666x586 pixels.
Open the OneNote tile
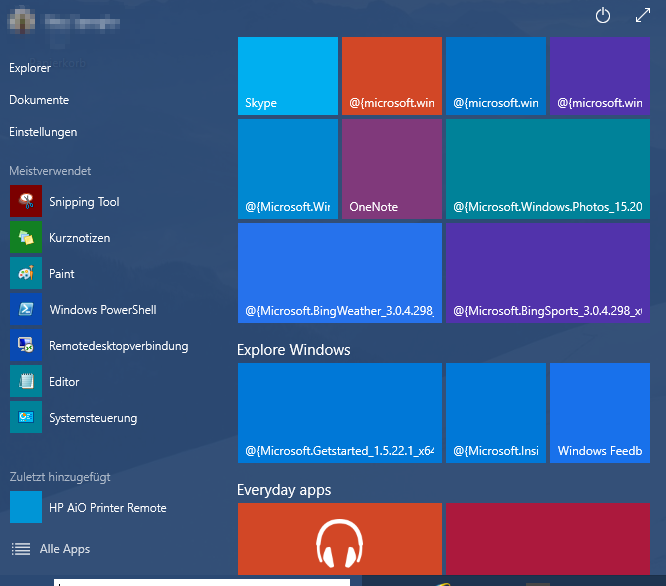(x=392, y=169)
